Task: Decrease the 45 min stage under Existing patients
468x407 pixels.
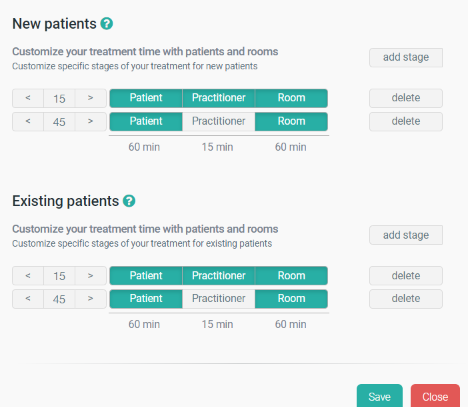Action: pyautogui.click(x=28, y=299)
